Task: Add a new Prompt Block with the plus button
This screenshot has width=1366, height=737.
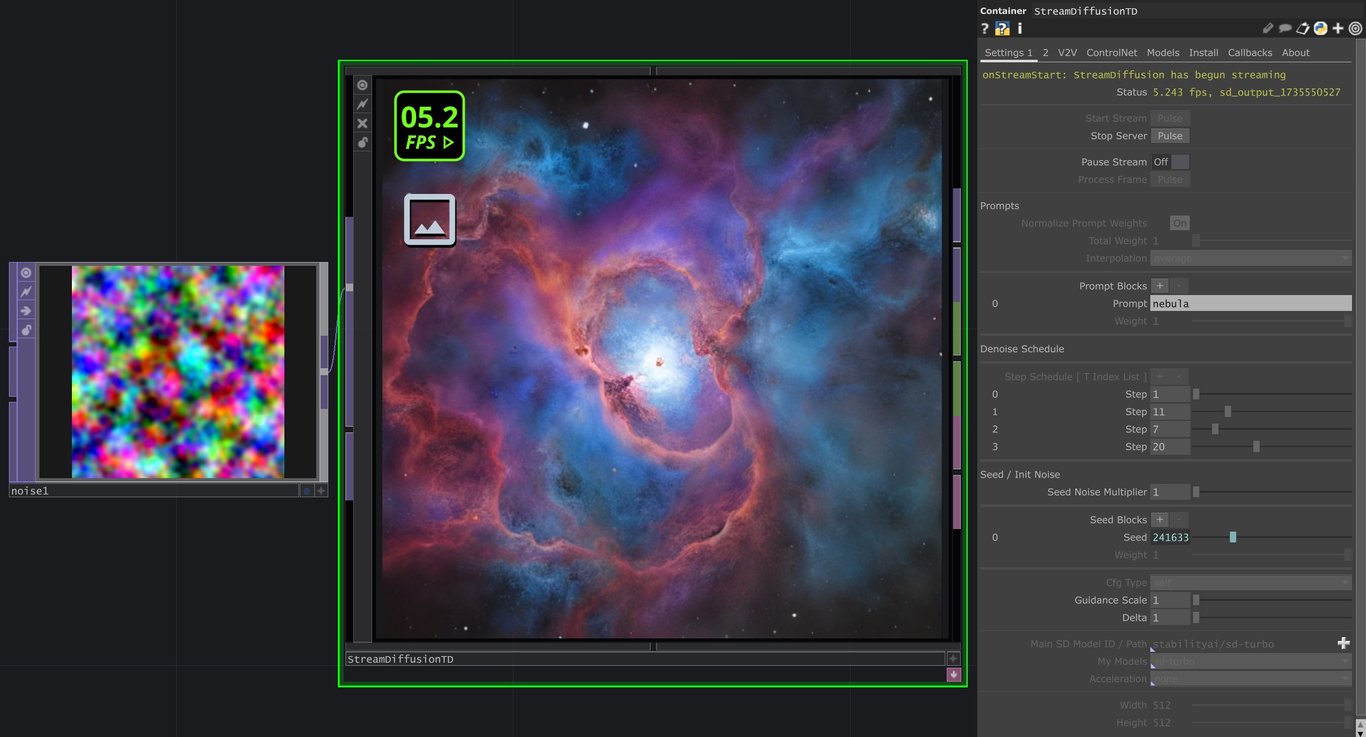Action: pos(1159,285)
